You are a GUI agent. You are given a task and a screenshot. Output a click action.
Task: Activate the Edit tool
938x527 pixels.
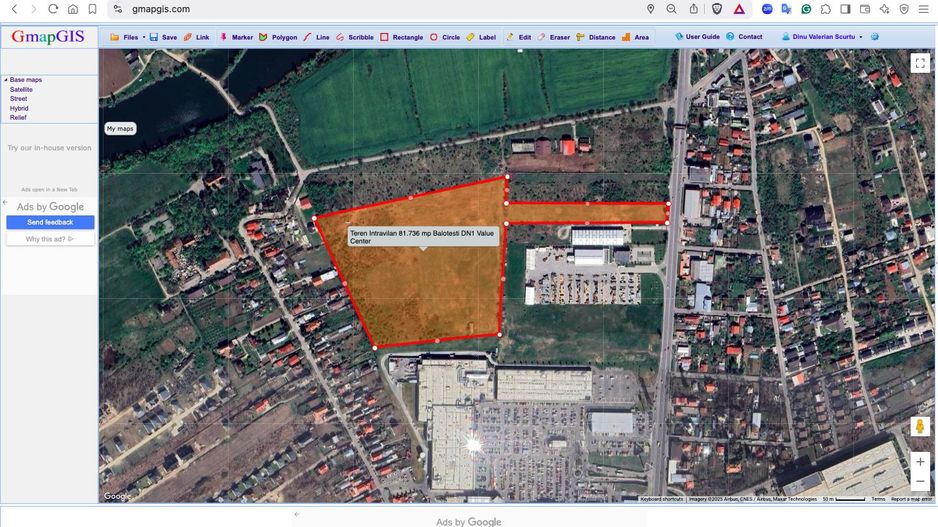tap(519, 37)
